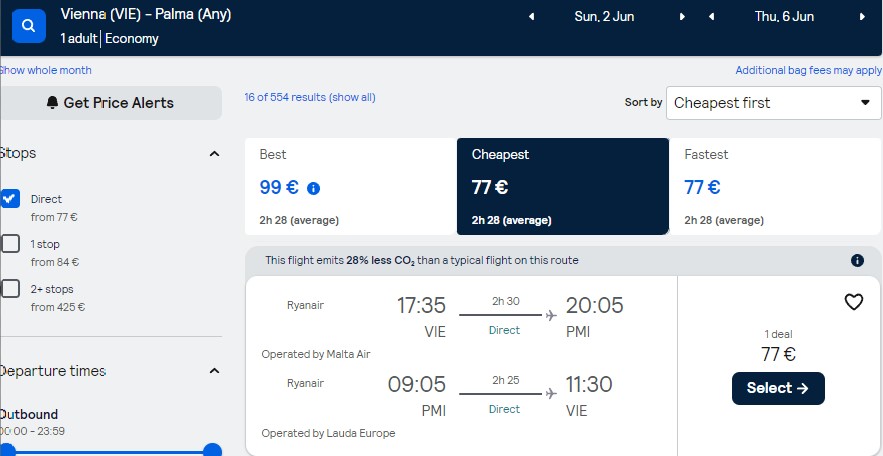Save flight with the heart icon
The height and width of the screenshot is (456, 883).
[x=854, y=302]
